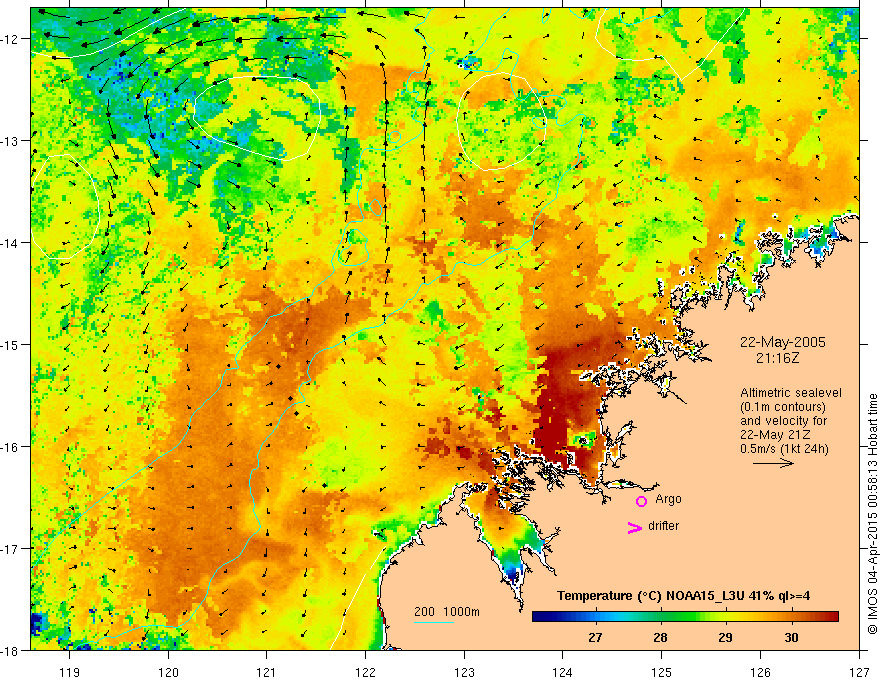880x680 pixels.
Task: Click the 'drifter' legend label
Action: coord(663,526)
